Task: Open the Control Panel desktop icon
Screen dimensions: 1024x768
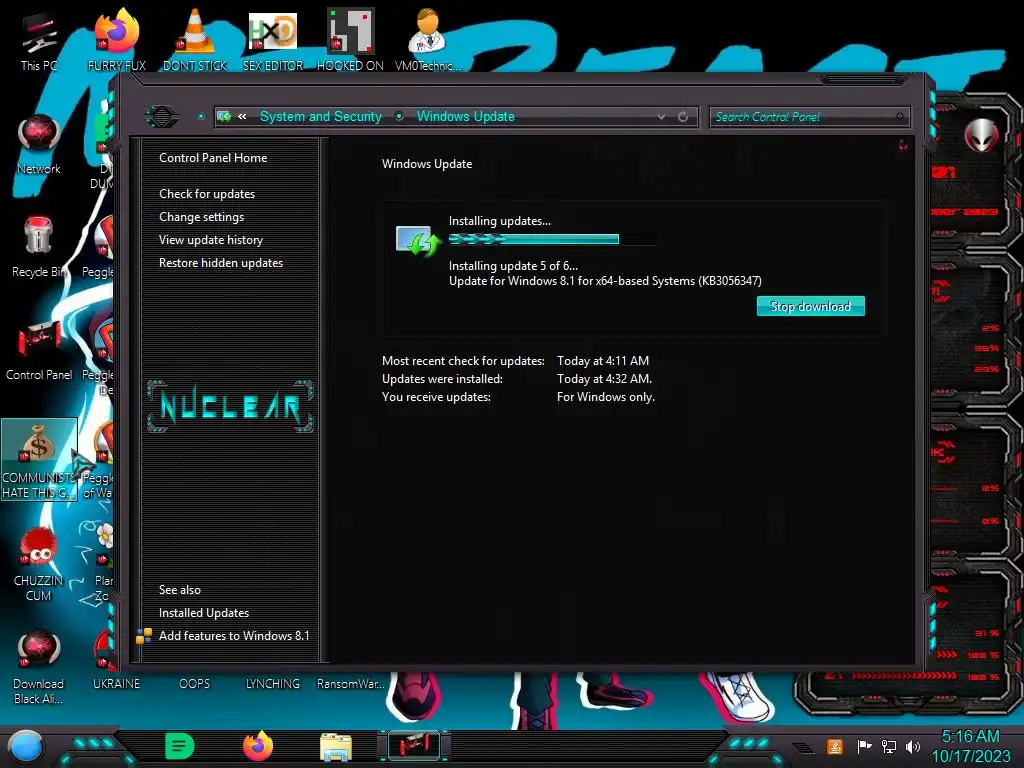Action: click(x=39, y=349)
